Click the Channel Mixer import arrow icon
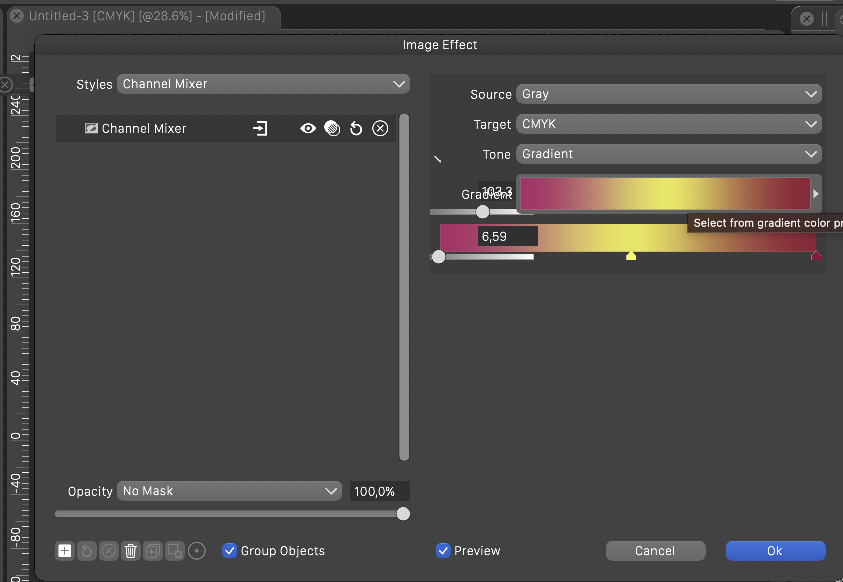The height and width of the screenshot is (582, 843). [260, 129]
